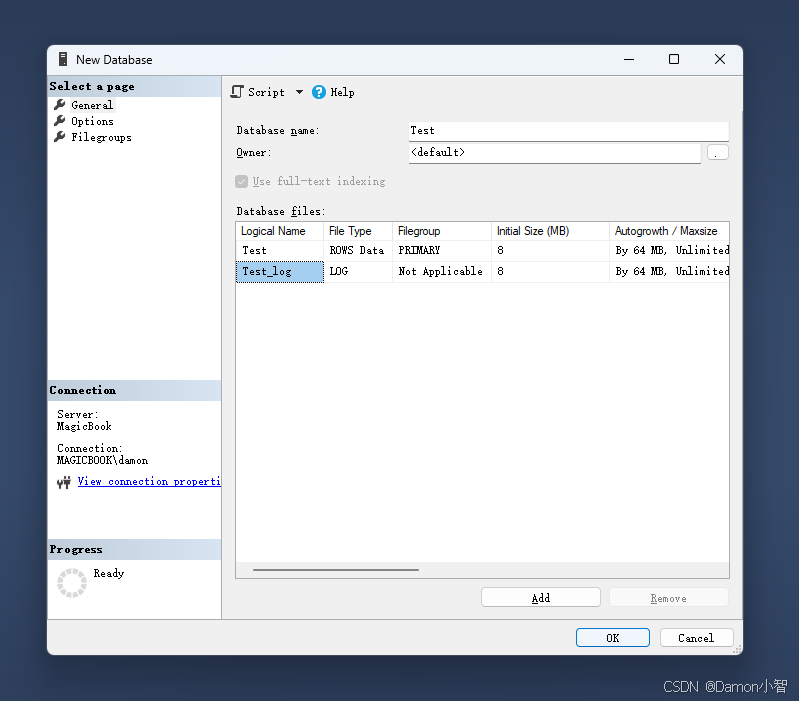799x701 pixels.
Task: Select the Filegroups page
Action: (x=101, y=138)
